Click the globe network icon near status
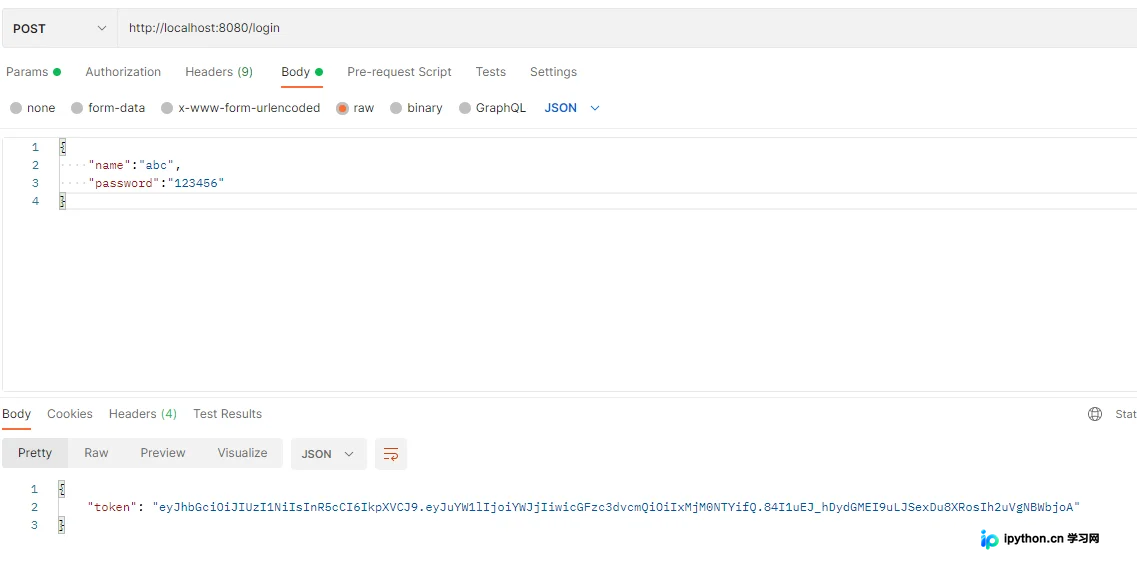Viewport: 1137px width, 566px height. tap(1095, 414)
